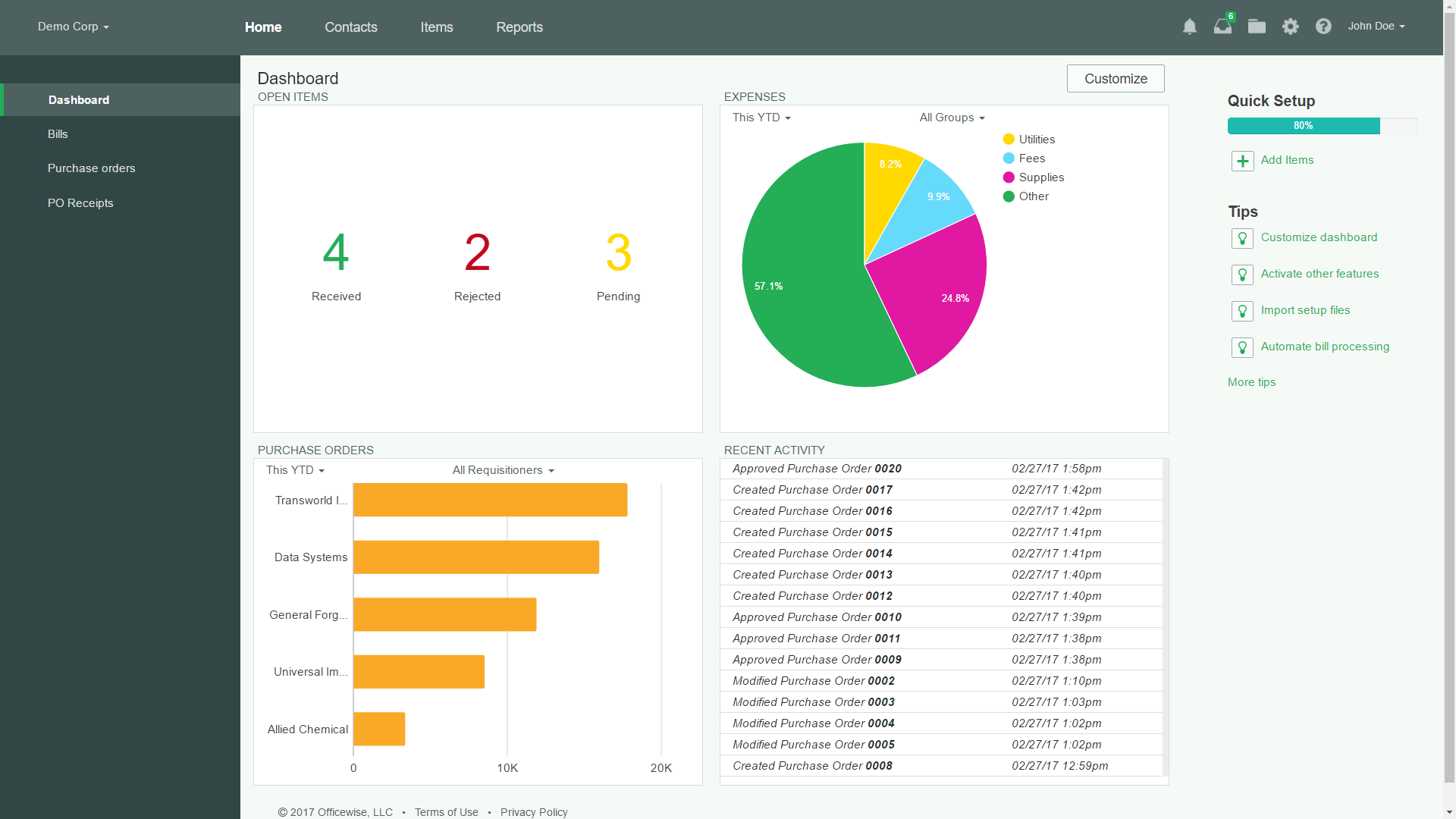
Task: Click lightbulb icon beside Automate bill processing
Action: pyautogui.click(x=1242, y=347)
